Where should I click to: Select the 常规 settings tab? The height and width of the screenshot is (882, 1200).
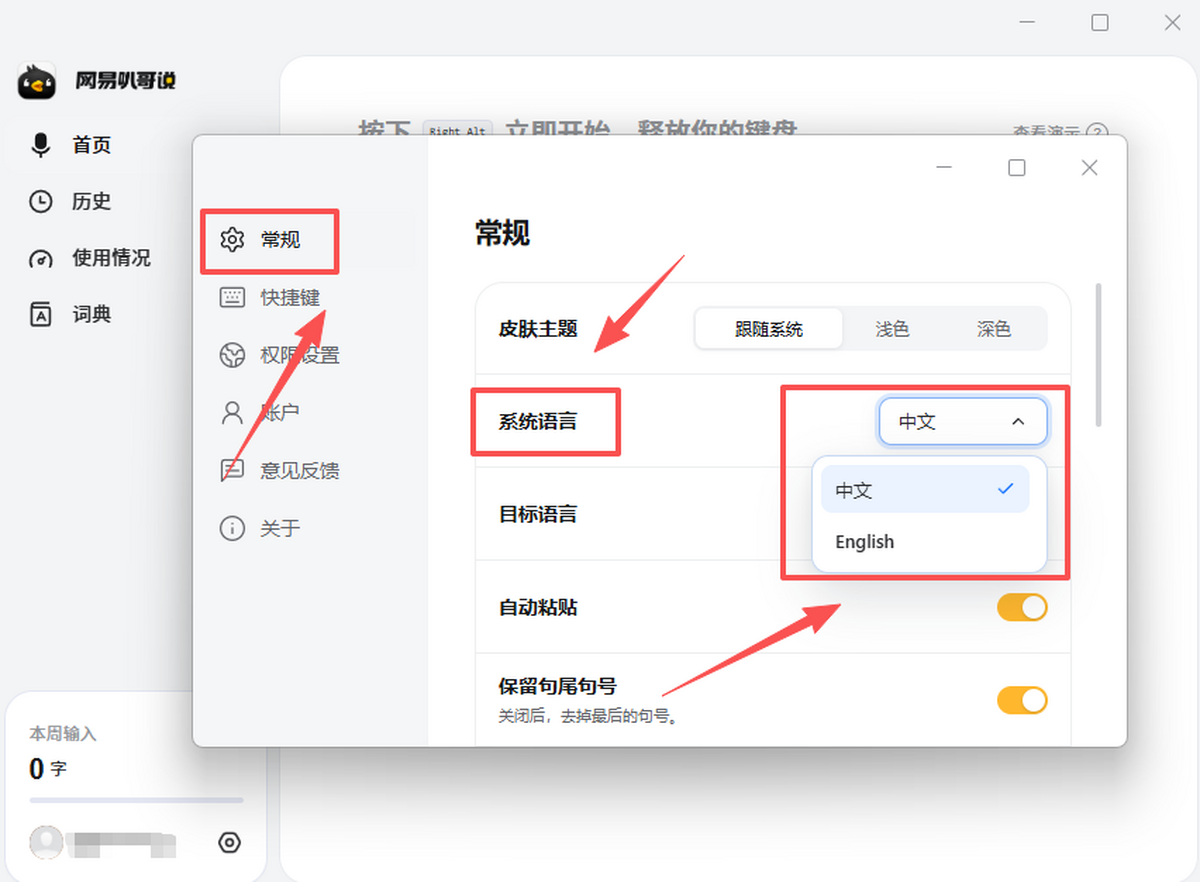tap(270, 240)
